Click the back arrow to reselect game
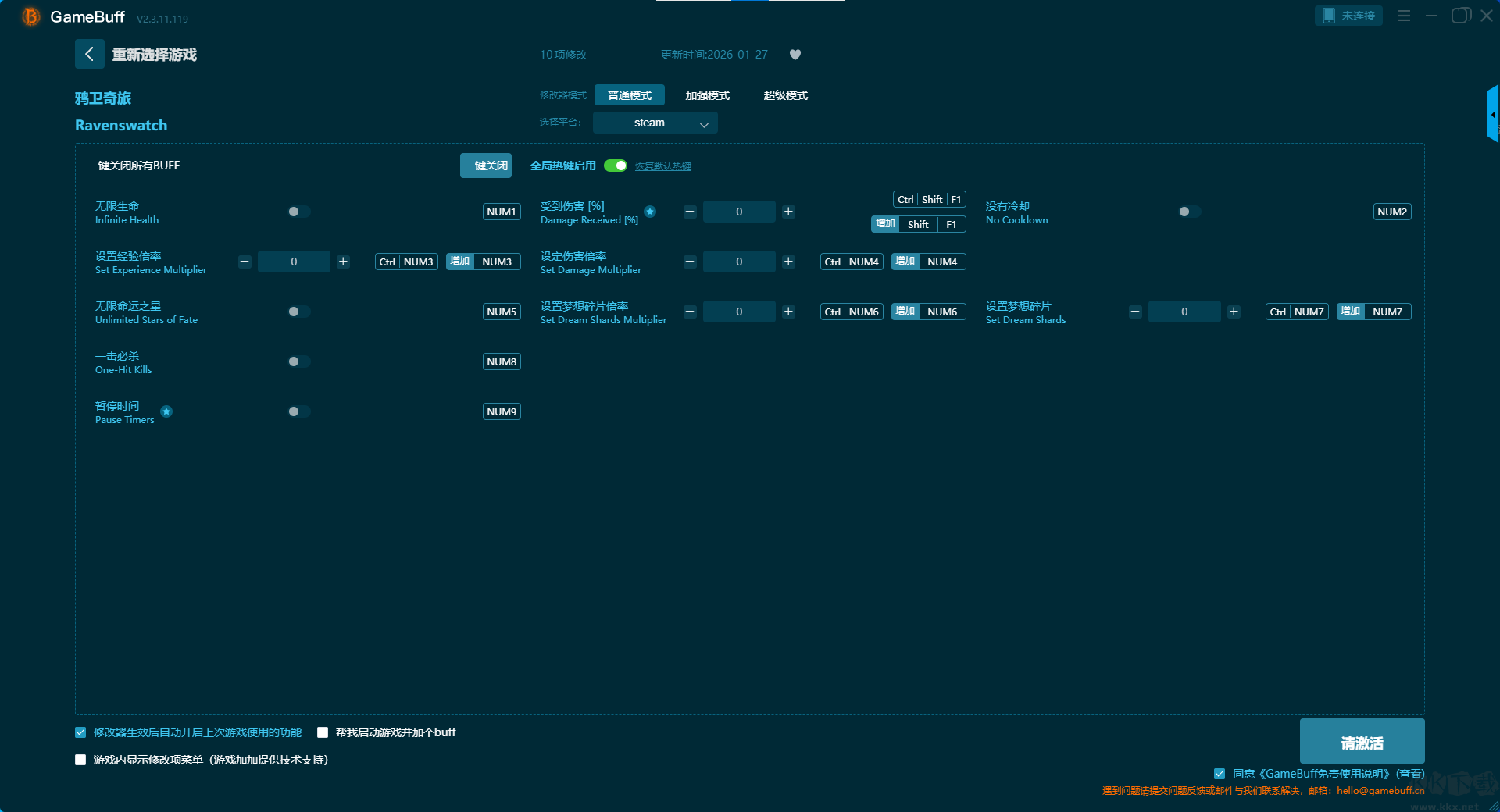This screenshot has width=1500, height=812. click(89, 54)
